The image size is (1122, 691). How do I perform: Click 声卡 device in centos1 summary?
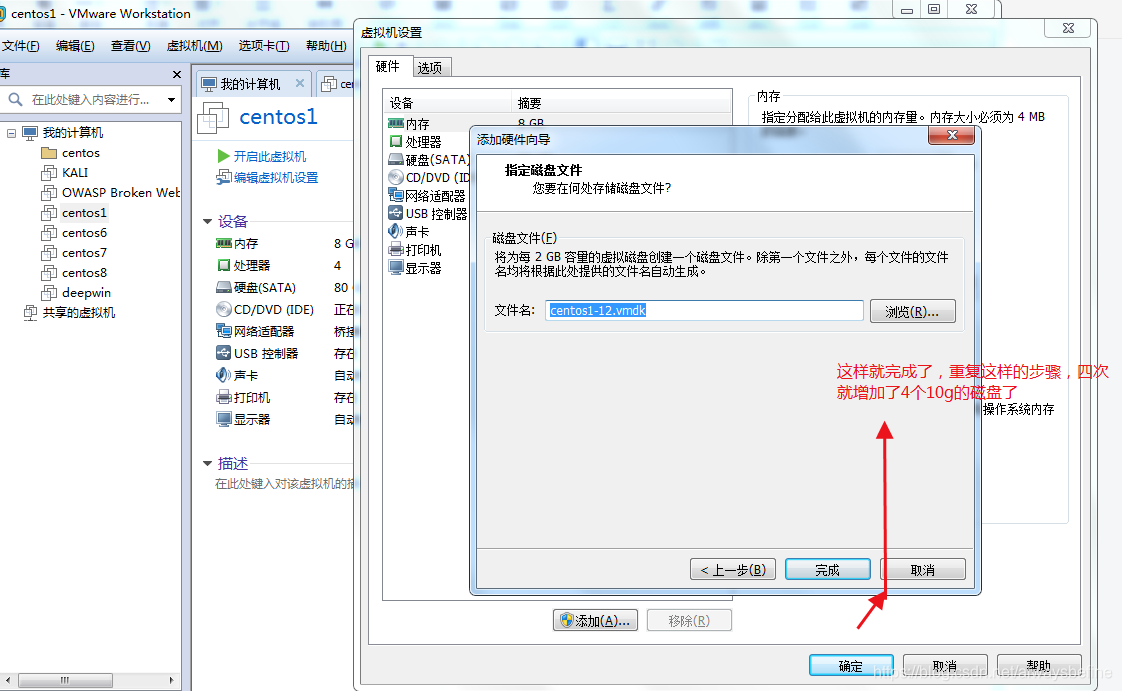(237, 376)
